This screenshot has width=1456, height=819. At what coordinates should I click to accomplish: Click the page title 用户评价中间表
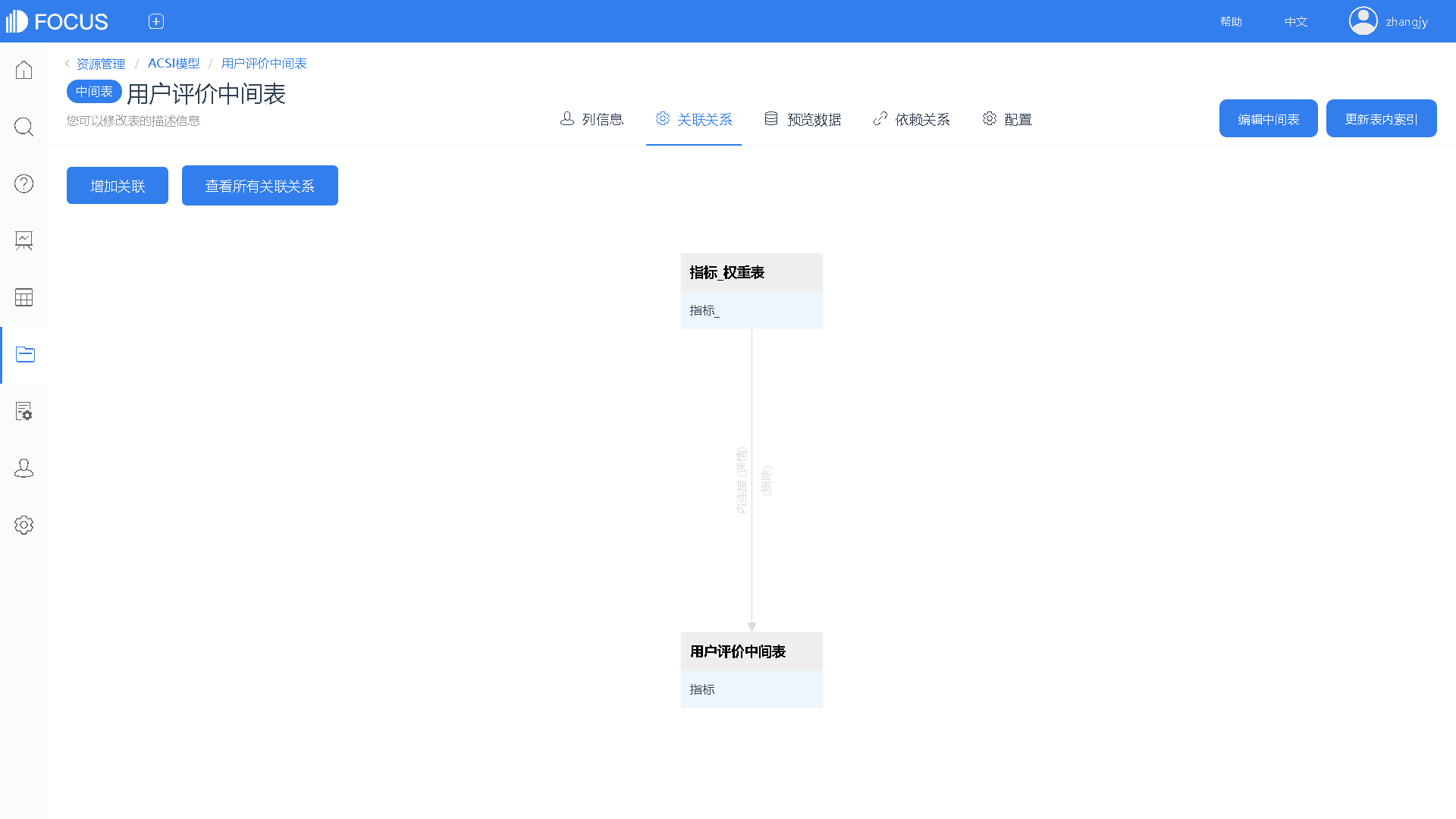coord(206,94)
